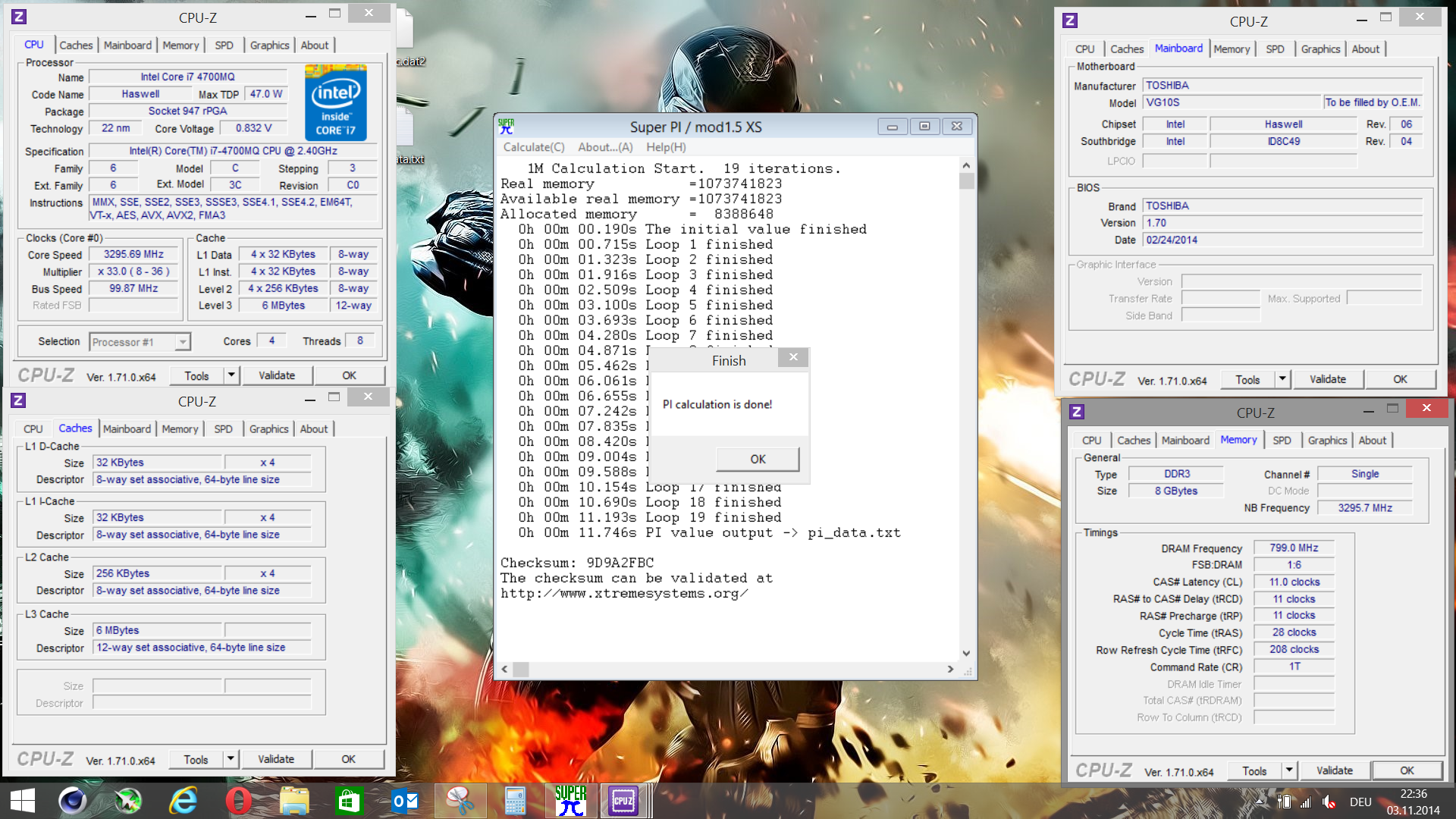Open Help(H) menu in Super PI

pyautogui.click(x=666, y=147)
